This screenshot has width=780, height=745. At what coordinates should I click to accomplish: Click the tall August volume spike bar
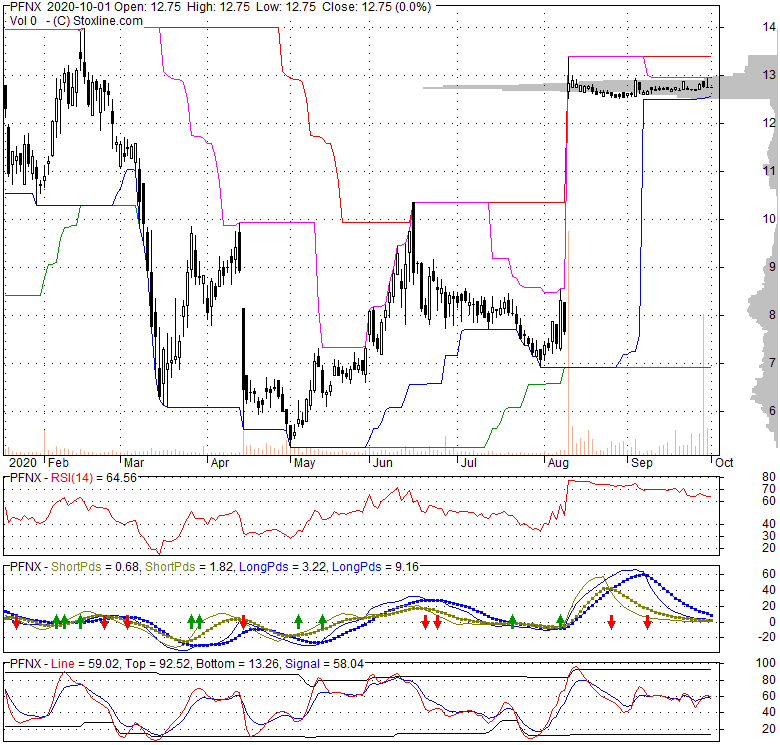coord(569,342)
